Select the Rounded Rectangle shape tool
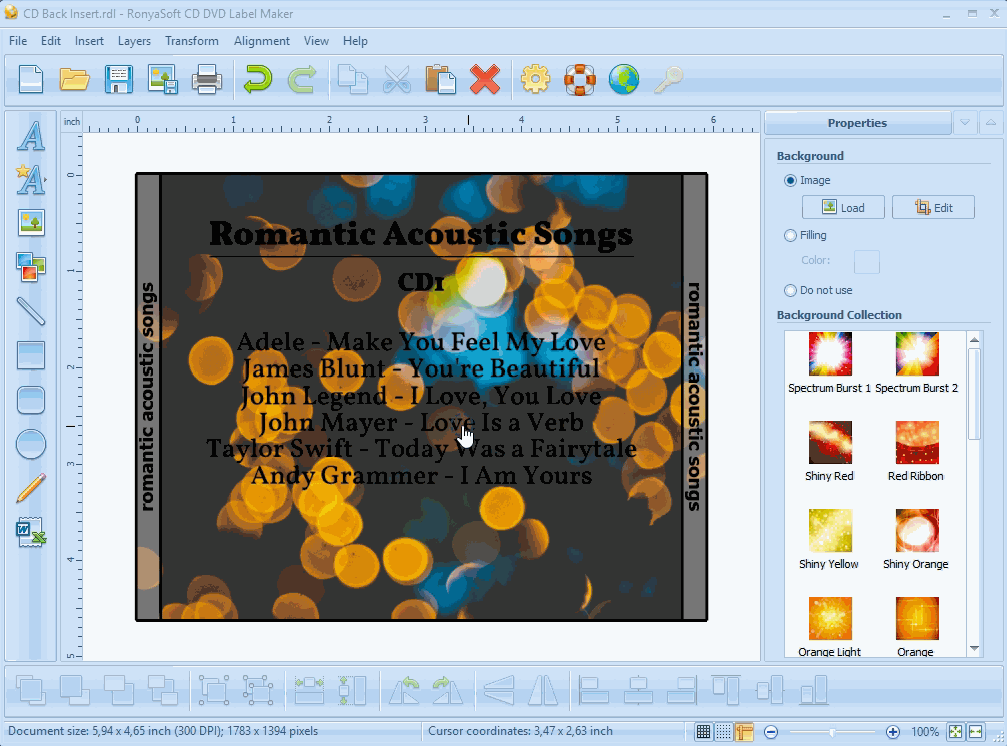 (31, 400)
